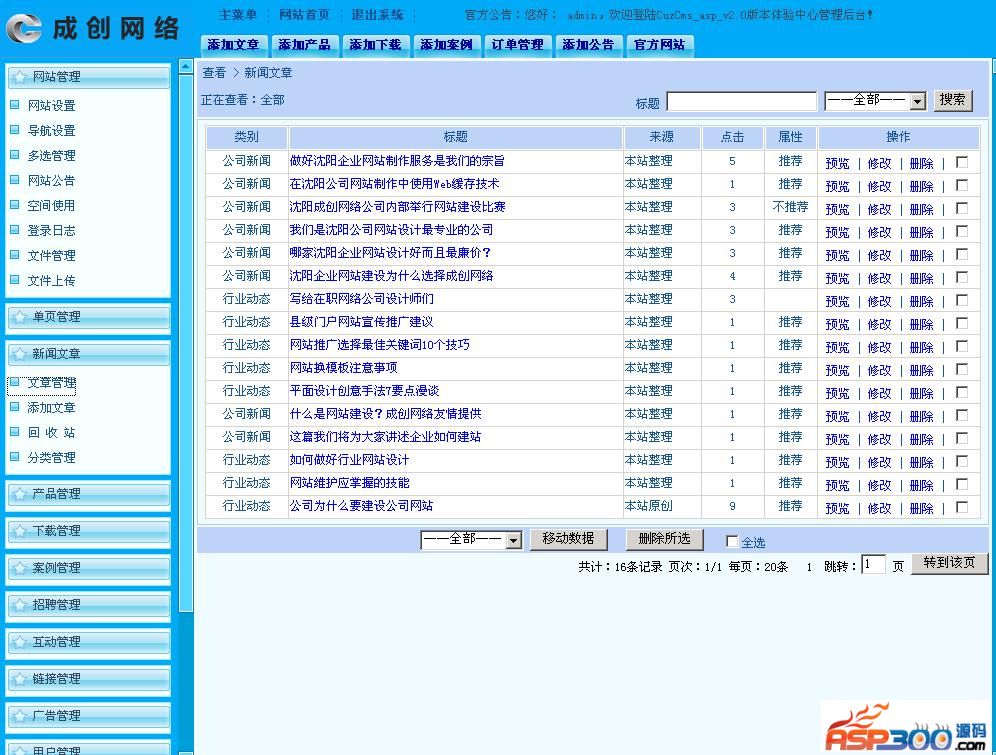The width and height of the screenshot is (996, 755).
Task: Check the box for 公司为什么要建设公司网站 row
Action: tap(962, 507)
